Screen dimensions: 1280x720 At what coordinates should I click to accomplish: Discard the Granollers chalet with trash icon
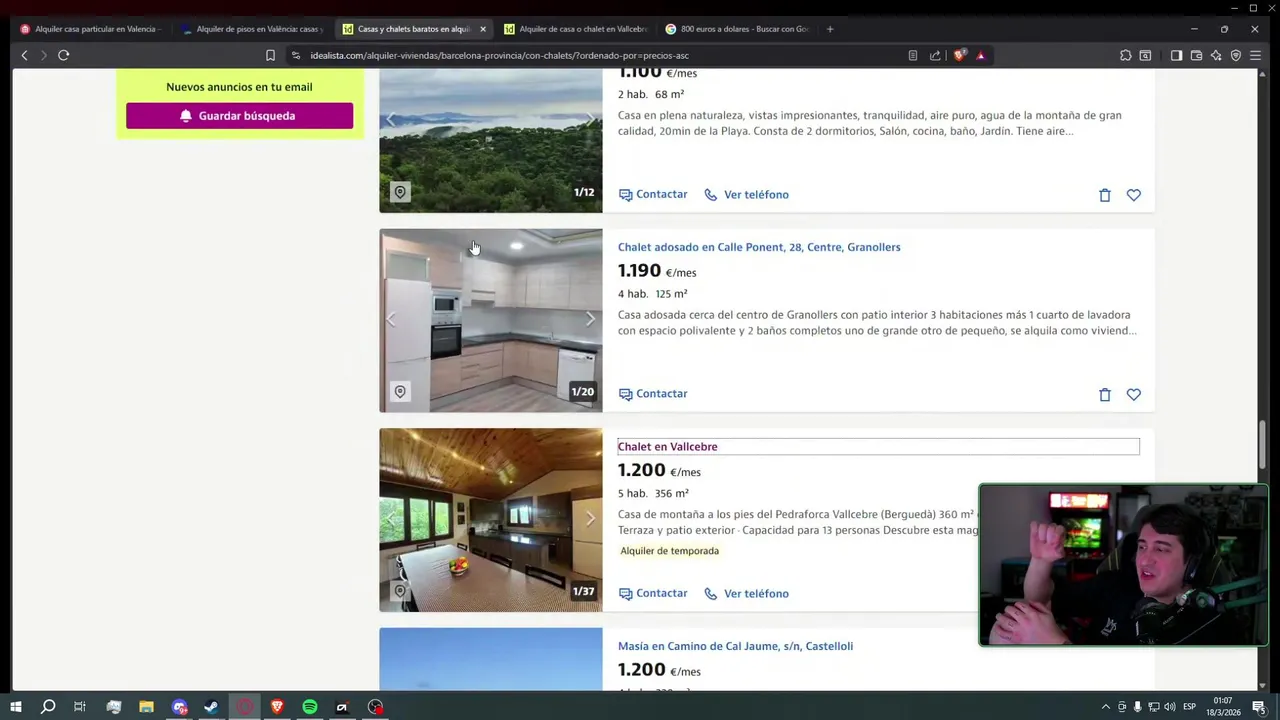coord(1105,395)
